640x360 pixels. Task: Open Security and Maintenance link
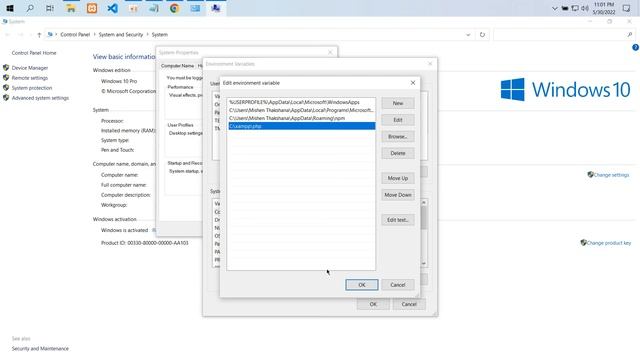point(40,349)
